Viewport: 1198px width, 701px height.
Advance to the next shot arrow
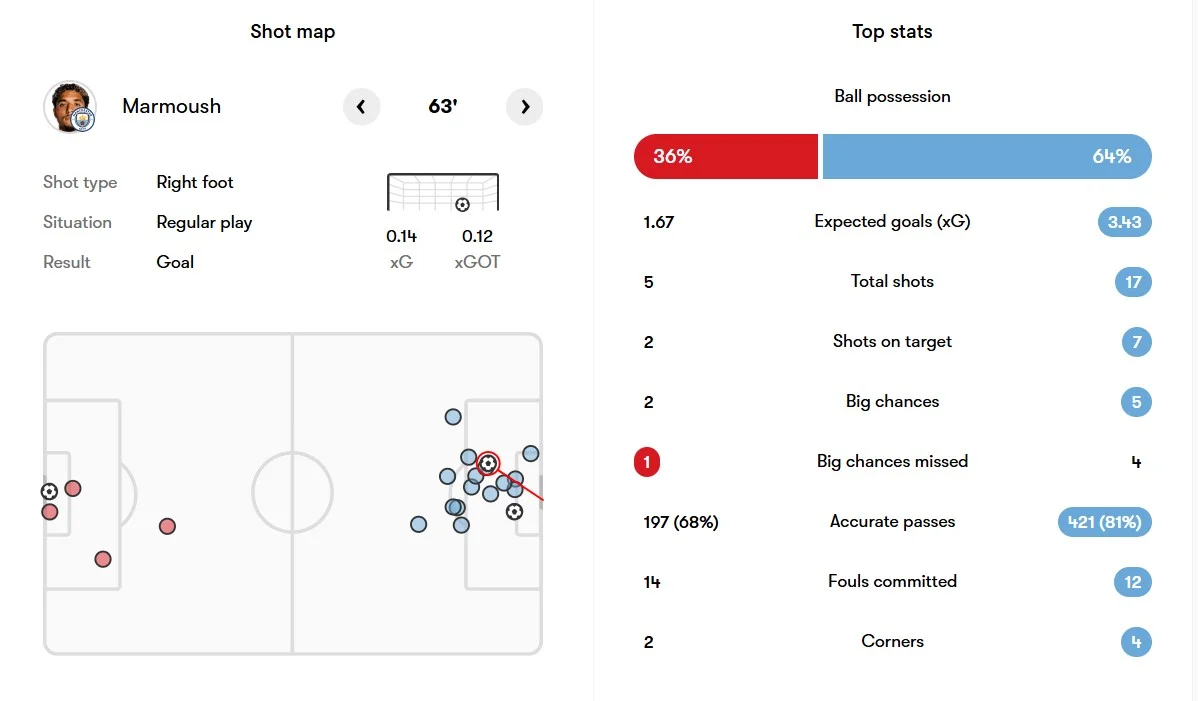[x=525, y=106]
